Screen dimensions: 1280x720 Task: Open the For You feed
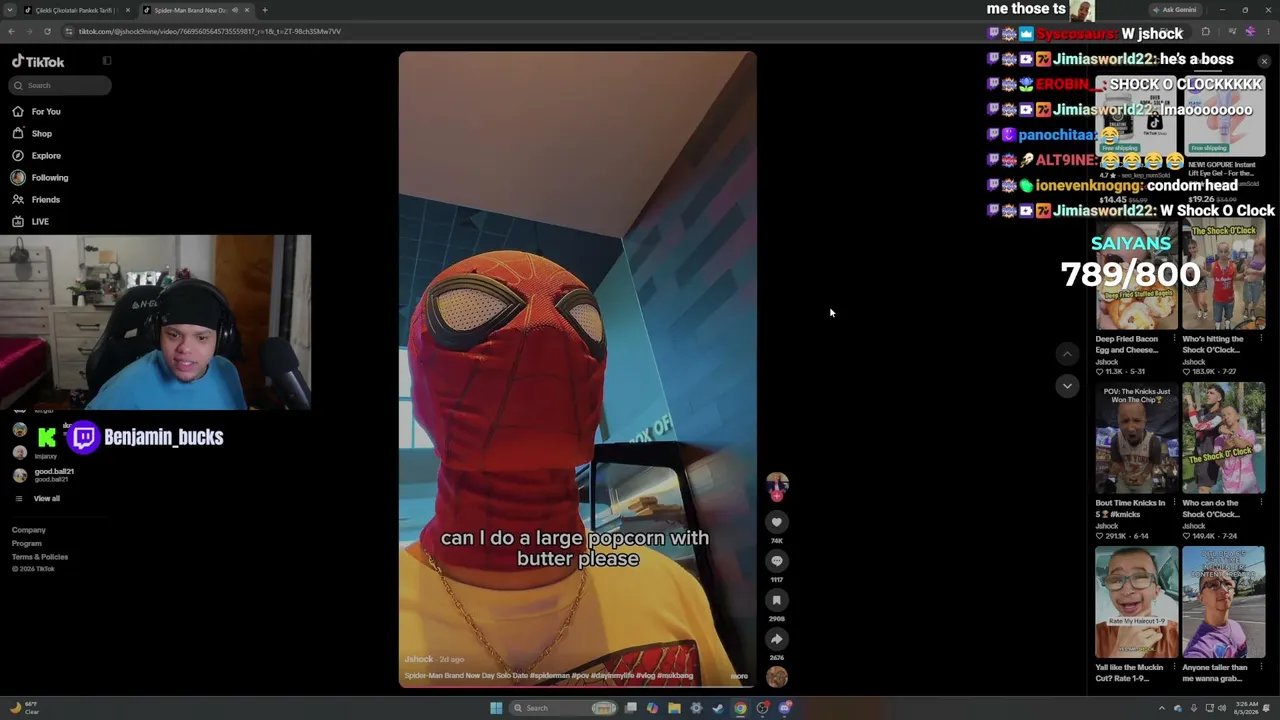pos(36,111)
